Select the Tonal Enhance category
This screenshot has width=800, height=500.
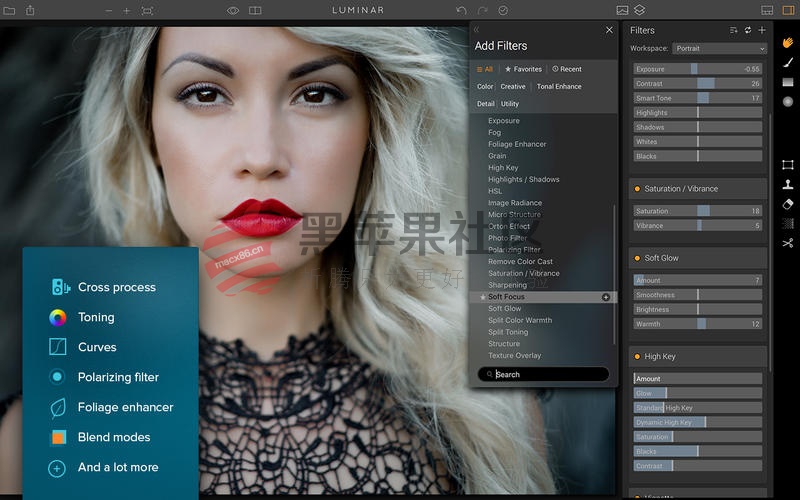click(x=559, y=86)
